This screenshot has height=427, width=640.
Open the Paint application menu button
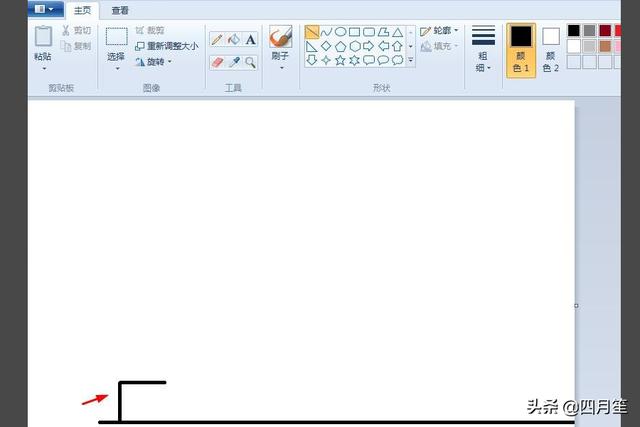pos(44,10)
